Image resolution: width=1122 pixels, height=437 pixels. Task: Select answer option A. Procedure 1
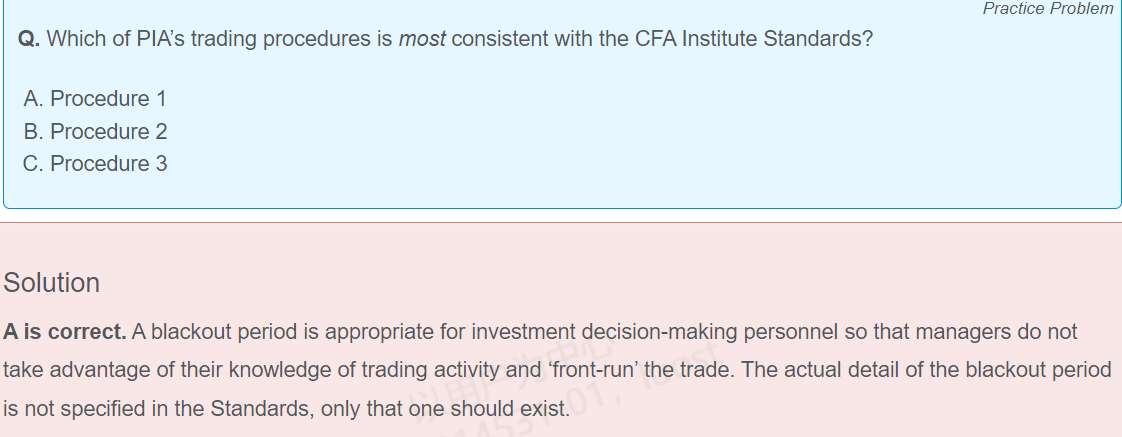94,99
